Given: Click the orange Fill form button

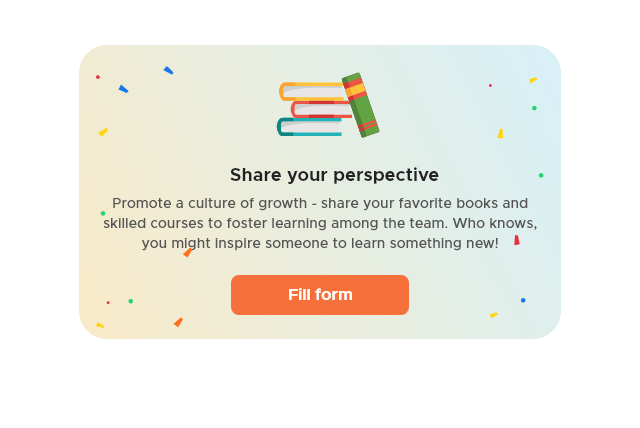Looking at the screenshot, I should [x=320, y=295].
